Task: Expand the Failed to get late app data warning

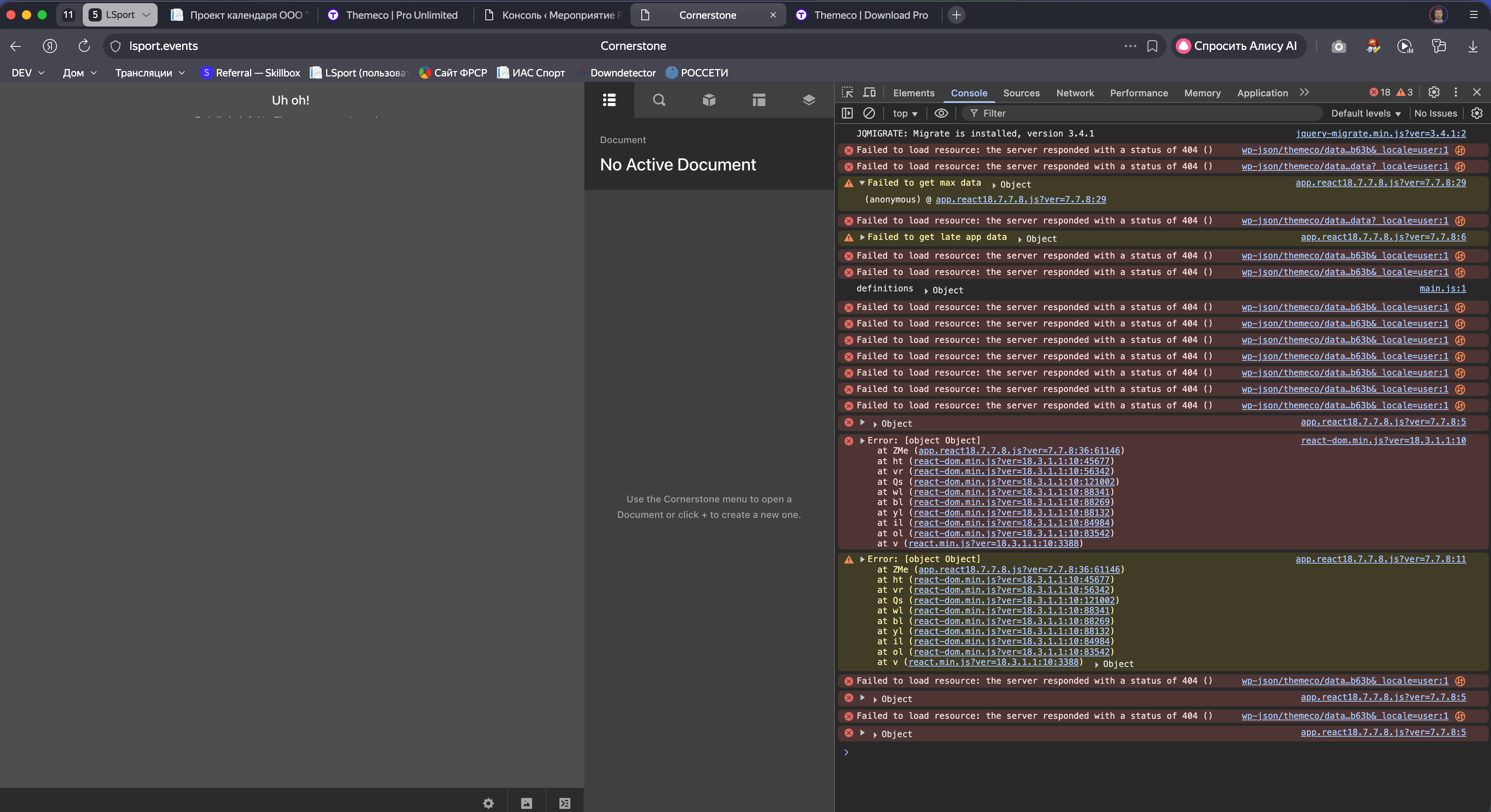Action: tap(863, 237)
